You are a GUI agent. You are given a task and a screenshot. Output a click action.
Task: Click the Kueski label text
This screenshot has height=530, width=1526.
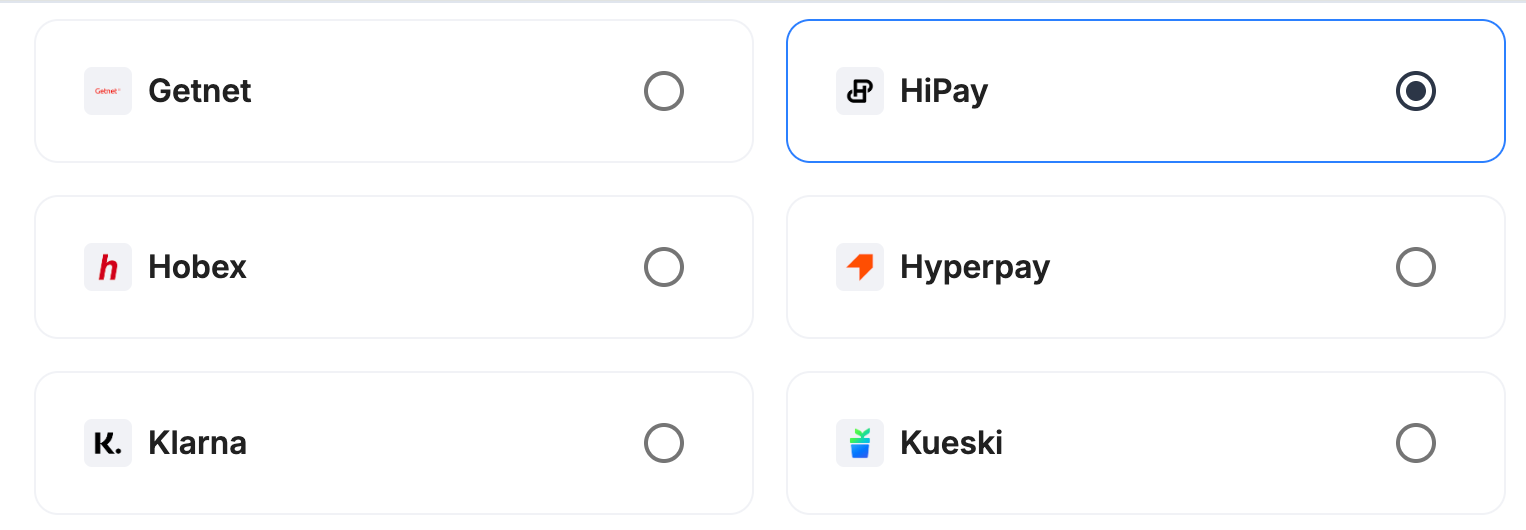point(952,443)
